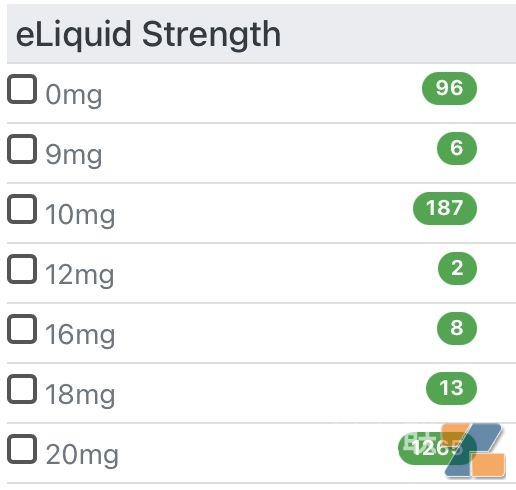This screenshot has width=516, height=490.
Task: Tick the 0mg strength checkbox
Action: coord(22,89)
